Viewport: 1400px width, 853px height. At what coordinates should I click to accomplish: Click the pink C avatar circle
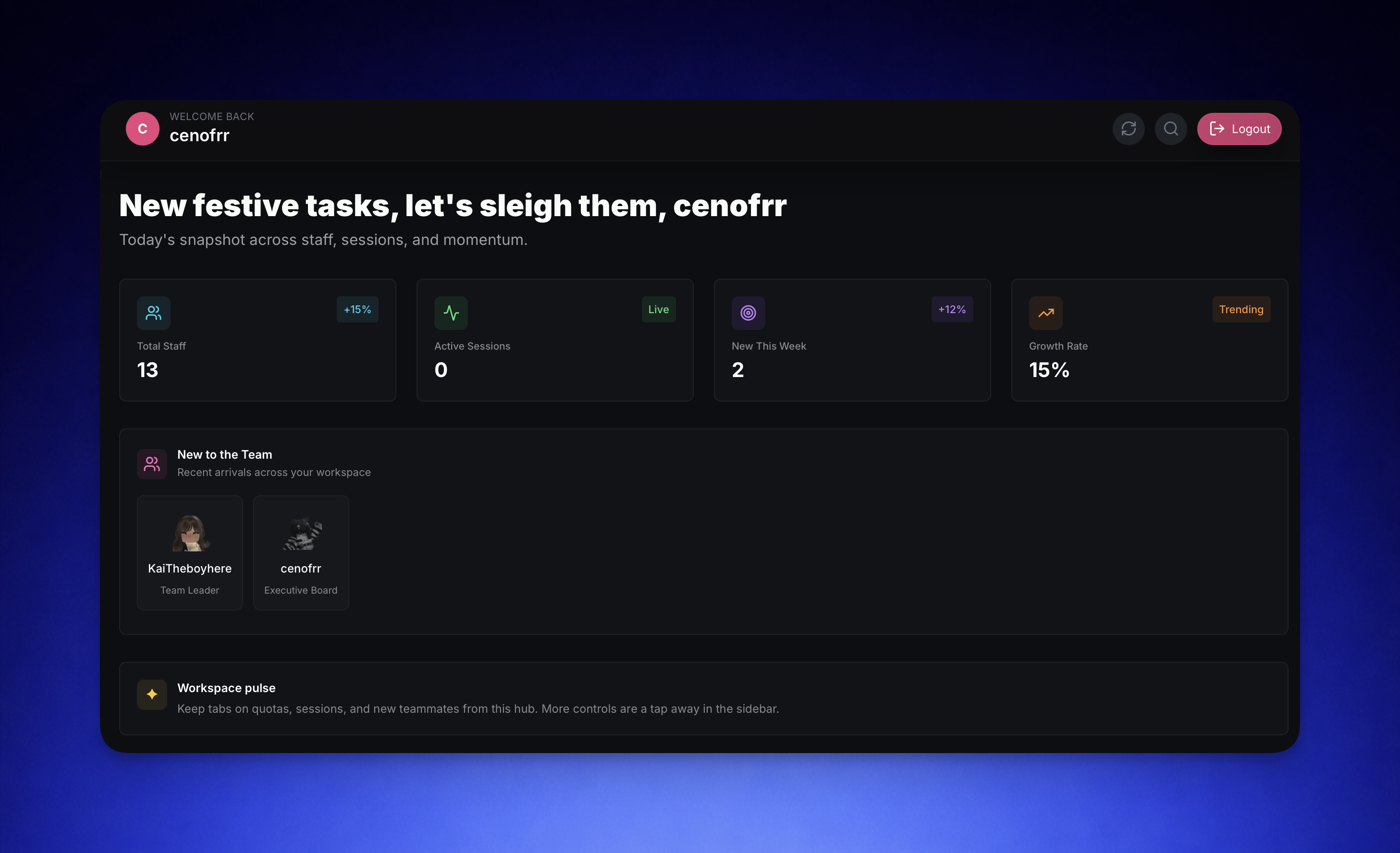point(142,129)
